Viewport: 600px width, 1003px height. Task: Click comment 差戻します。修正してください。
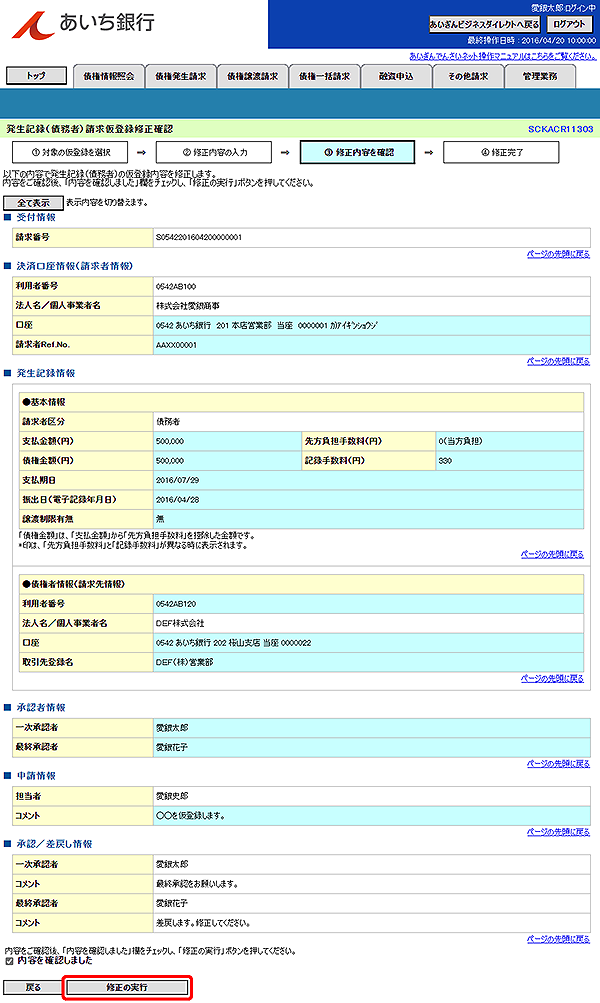[x=203, y=923]
